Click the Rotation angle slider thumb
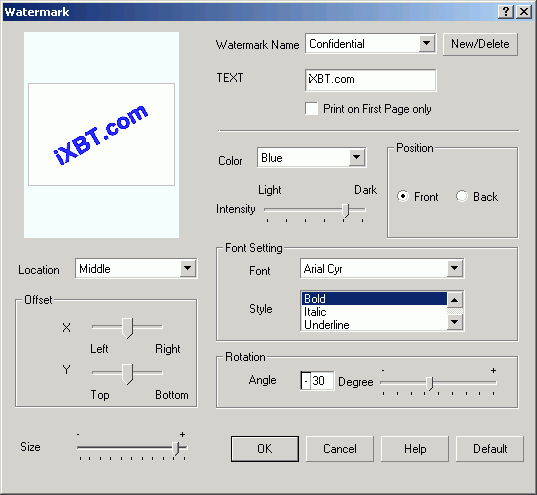Viewport: 537px width, 495px height. click(x=430, y=383)
